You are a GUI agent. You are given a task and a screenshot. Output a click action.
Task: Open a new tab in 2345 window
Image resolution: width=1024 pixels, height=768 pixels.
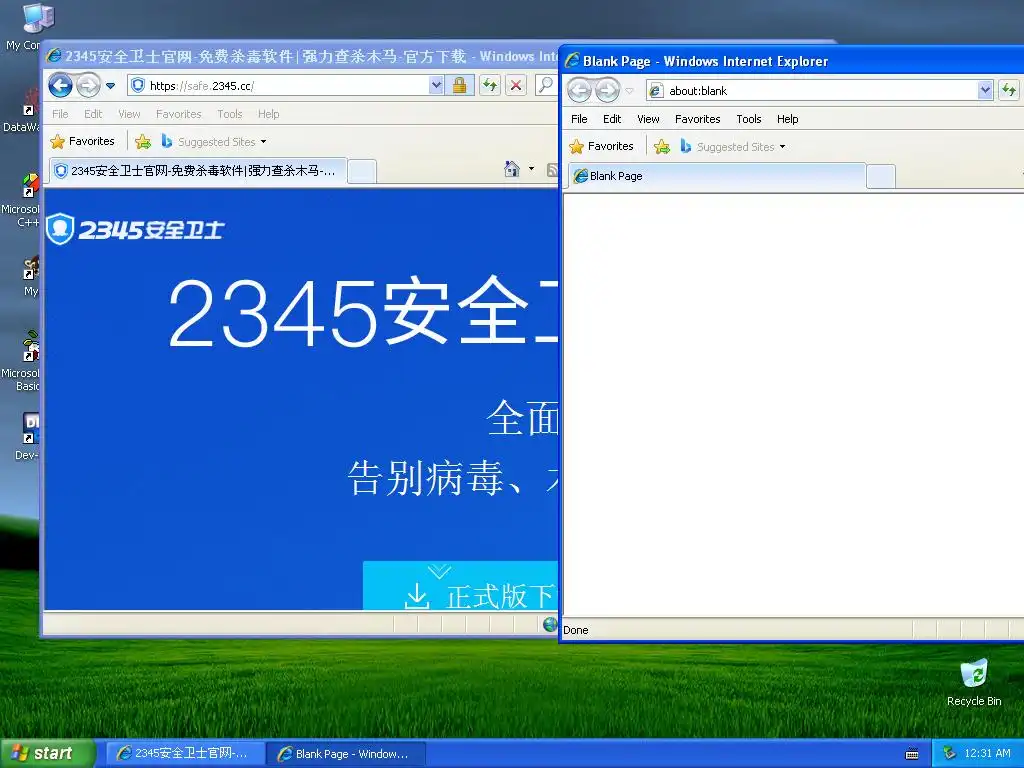click(x=361, y=172)
